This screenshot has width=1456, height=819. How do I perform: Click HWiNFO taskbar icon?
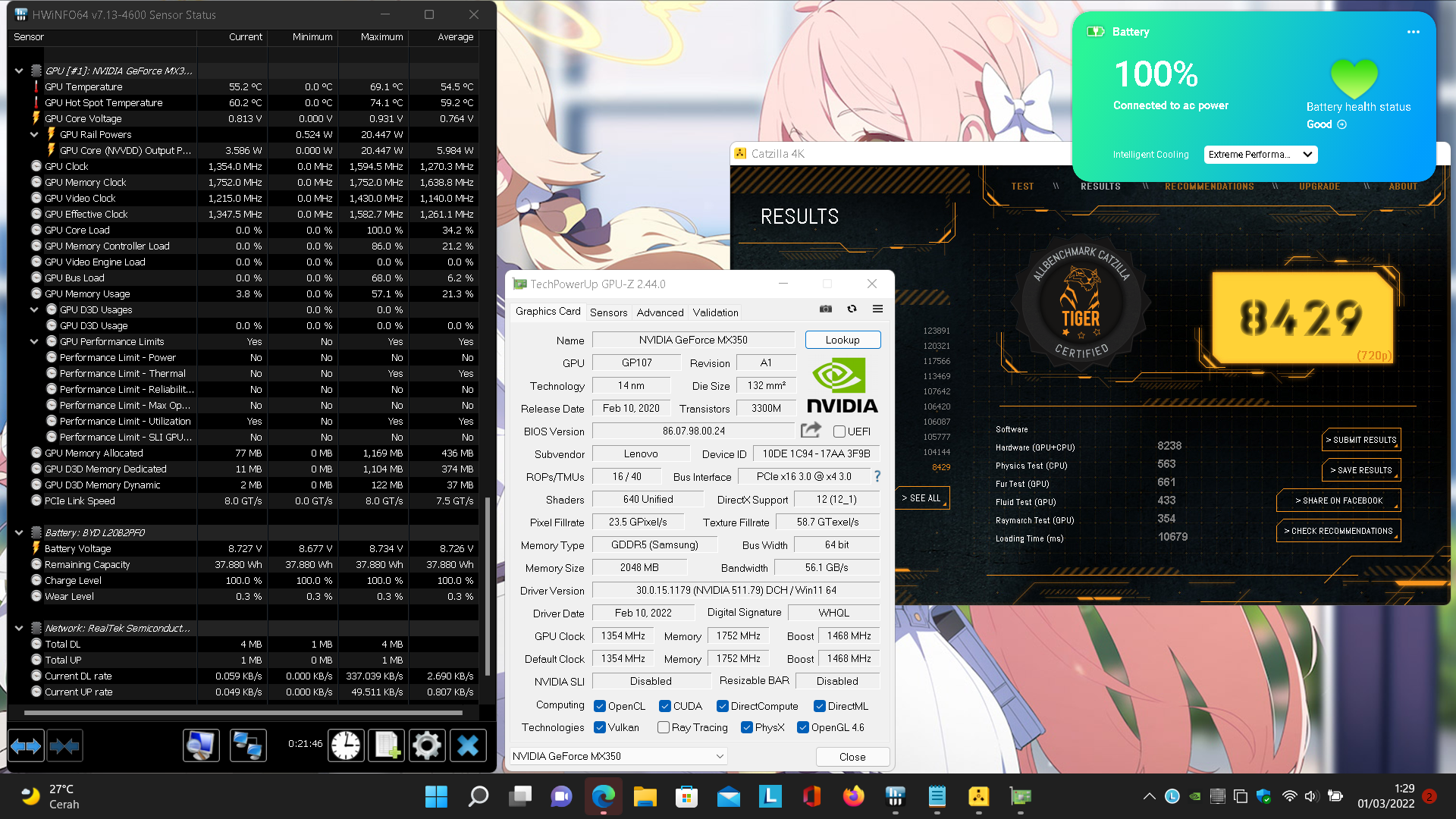[x=896, y=796]
